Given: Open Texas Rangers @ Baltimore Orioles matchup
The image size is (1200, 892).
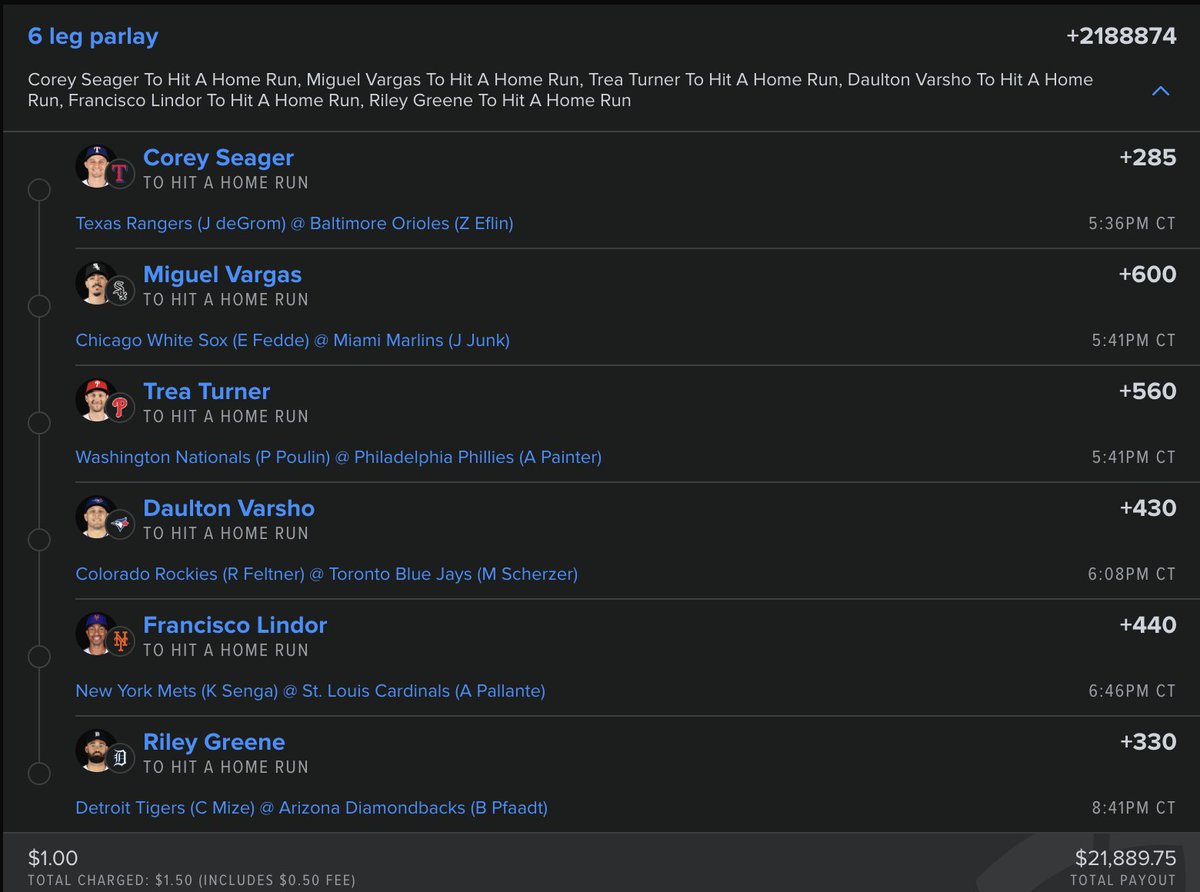Looking at the screenshot, I should (295, 224).
